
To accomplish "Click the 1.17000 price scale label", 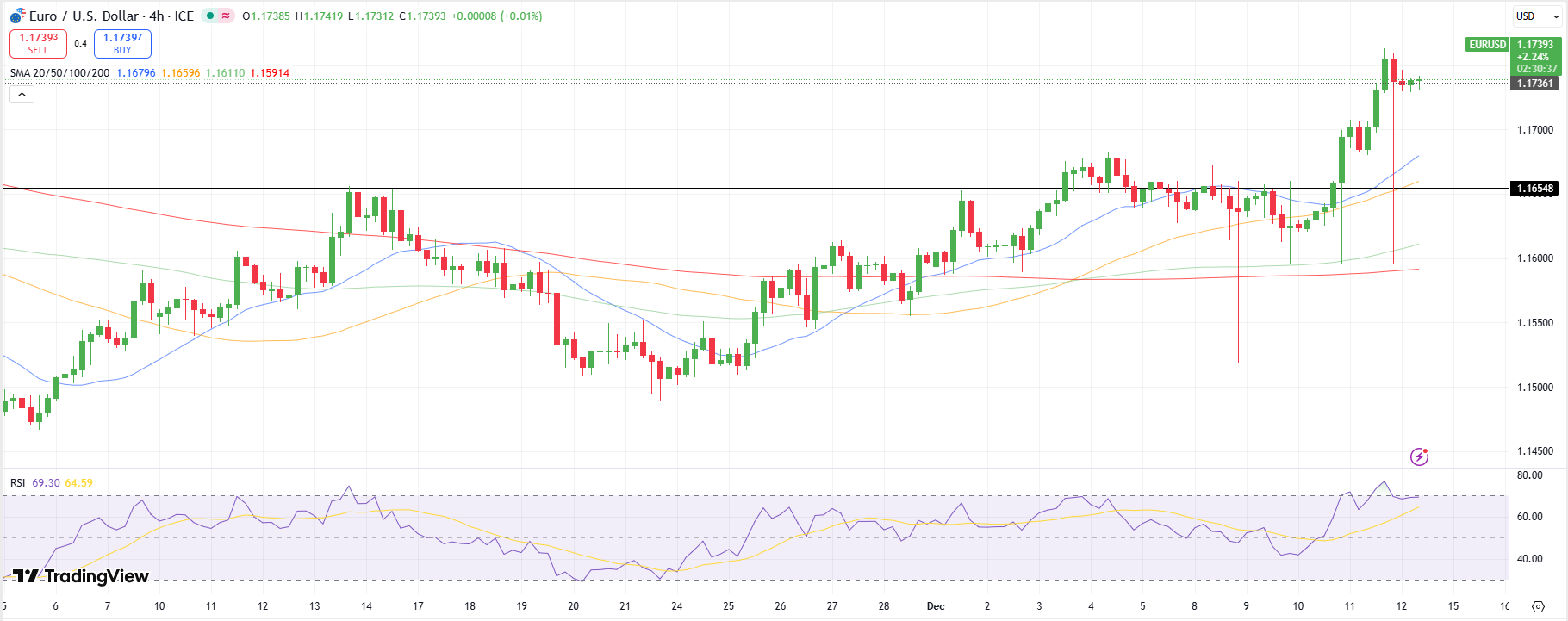I will point(1534,130).
